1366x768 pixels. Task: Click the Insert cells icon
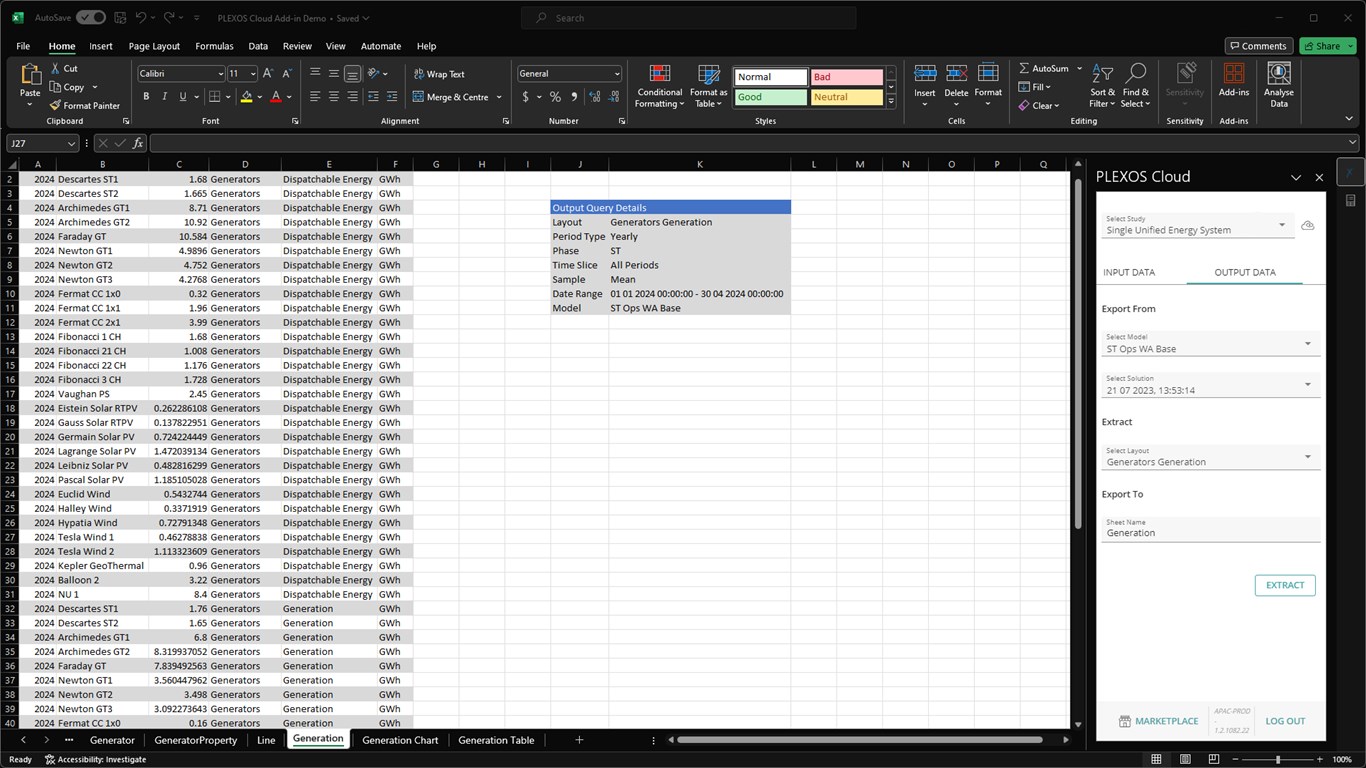tap(925, 73)
